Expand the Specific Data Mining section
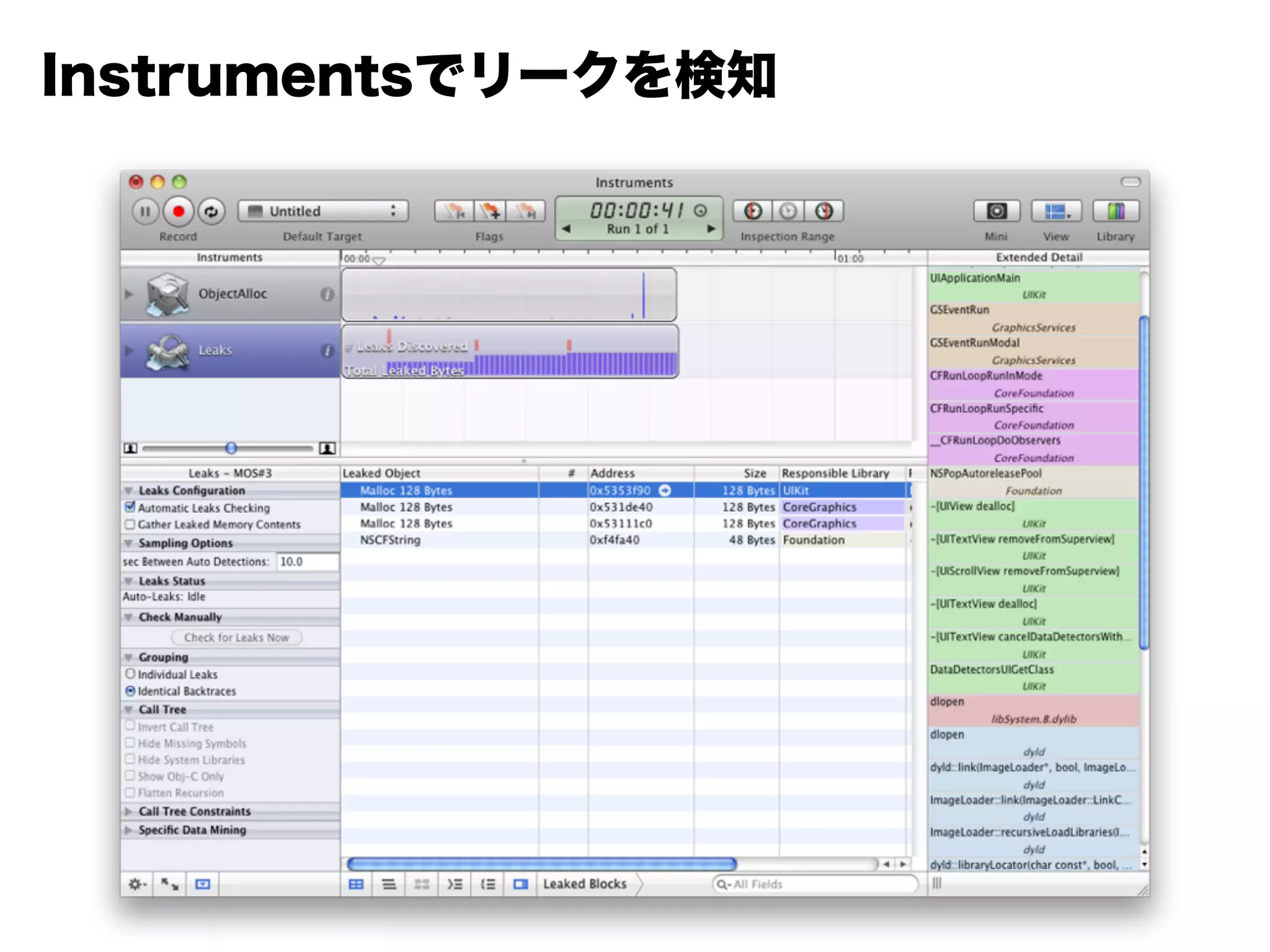Image resolution: width=1270 pixels, height=952 pixels. coord(128,830)
